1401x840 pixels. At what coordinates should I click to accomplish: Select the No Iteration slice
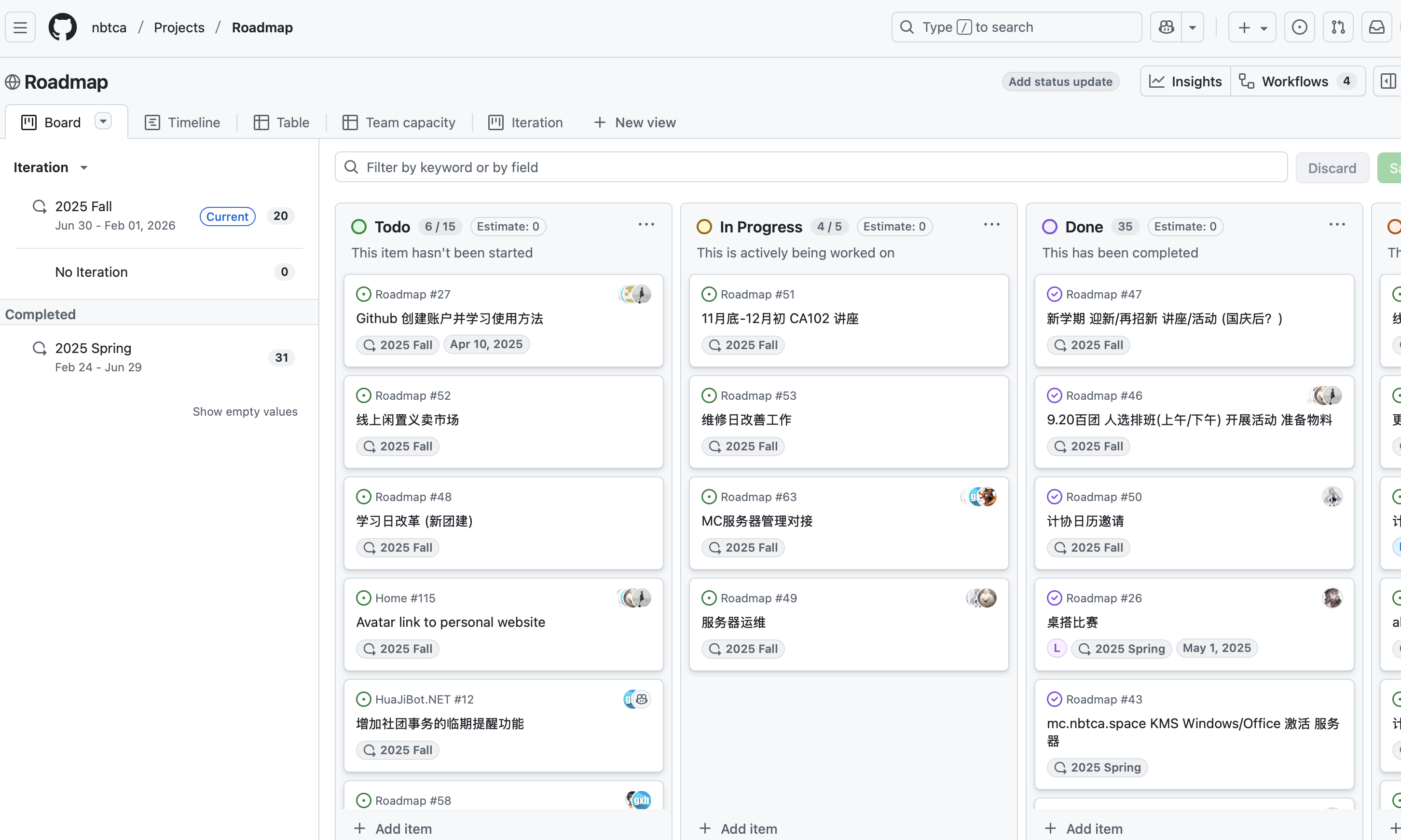[92, 272]
